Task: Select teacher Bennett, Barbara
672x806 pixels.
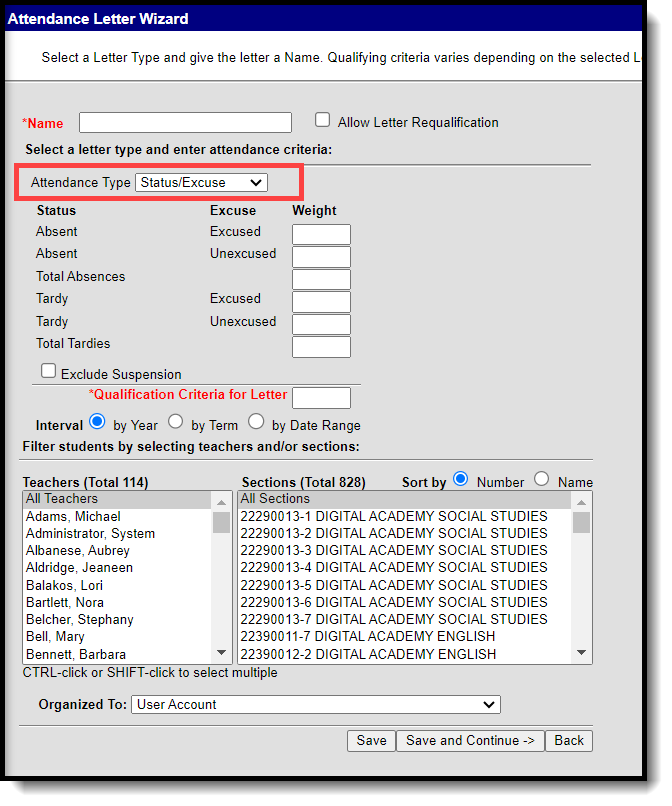Action: pos(117,654)
